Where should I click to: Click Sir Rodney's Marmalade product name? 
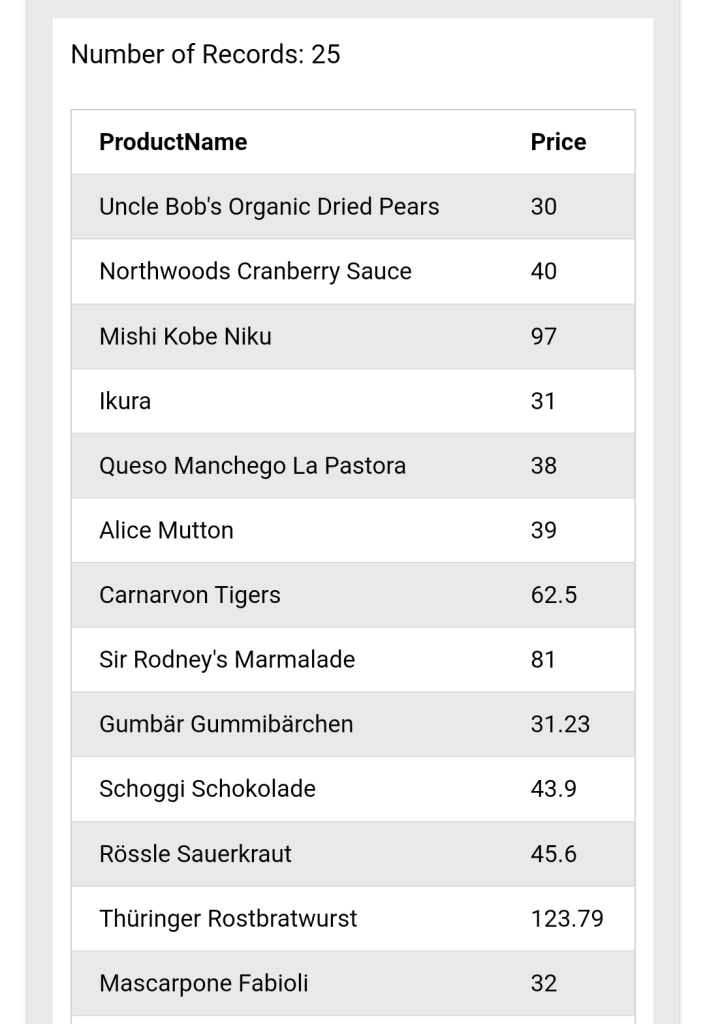(227, 660)
